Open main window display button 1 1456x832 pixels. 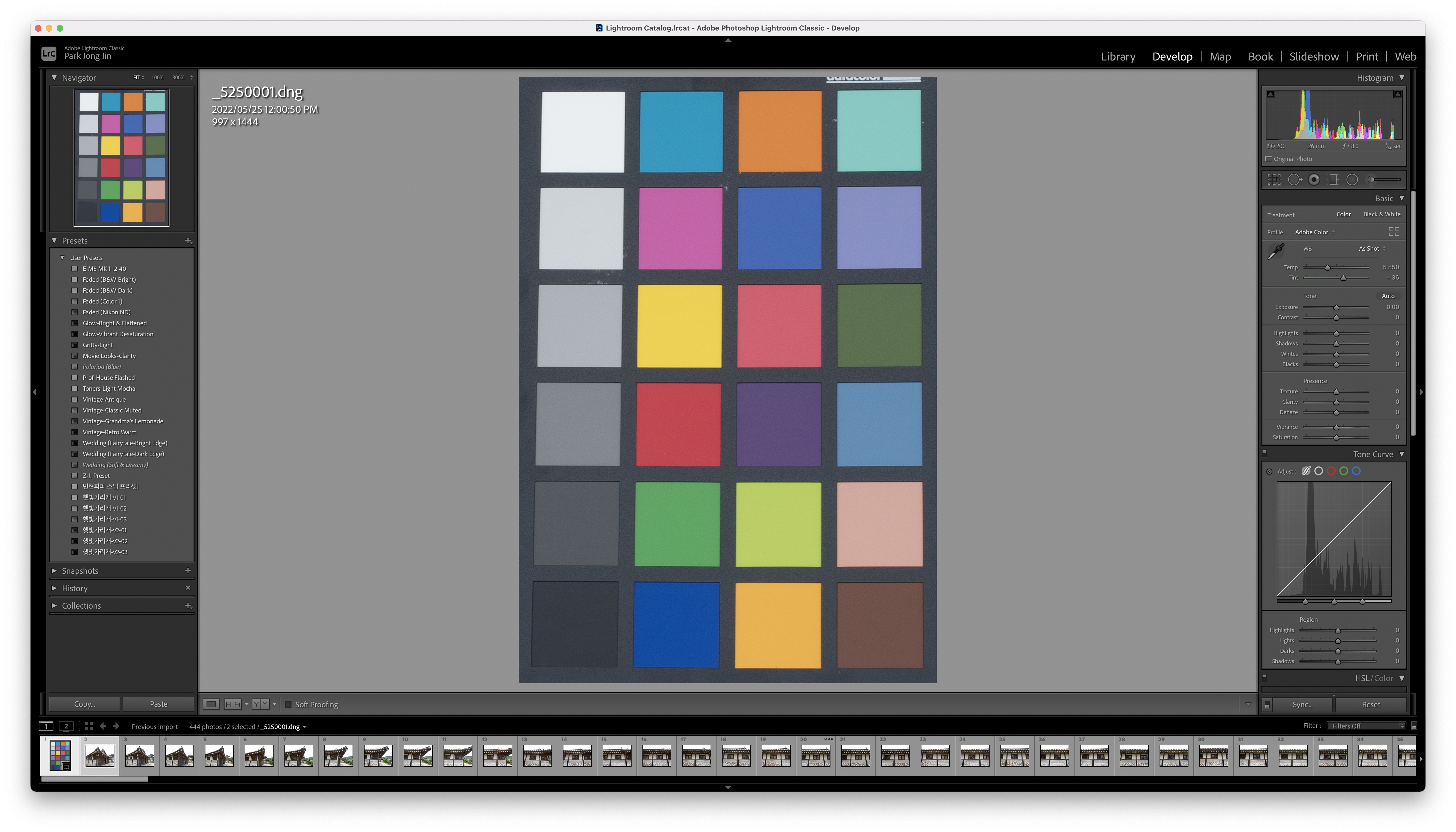click(x=46, y=726)
